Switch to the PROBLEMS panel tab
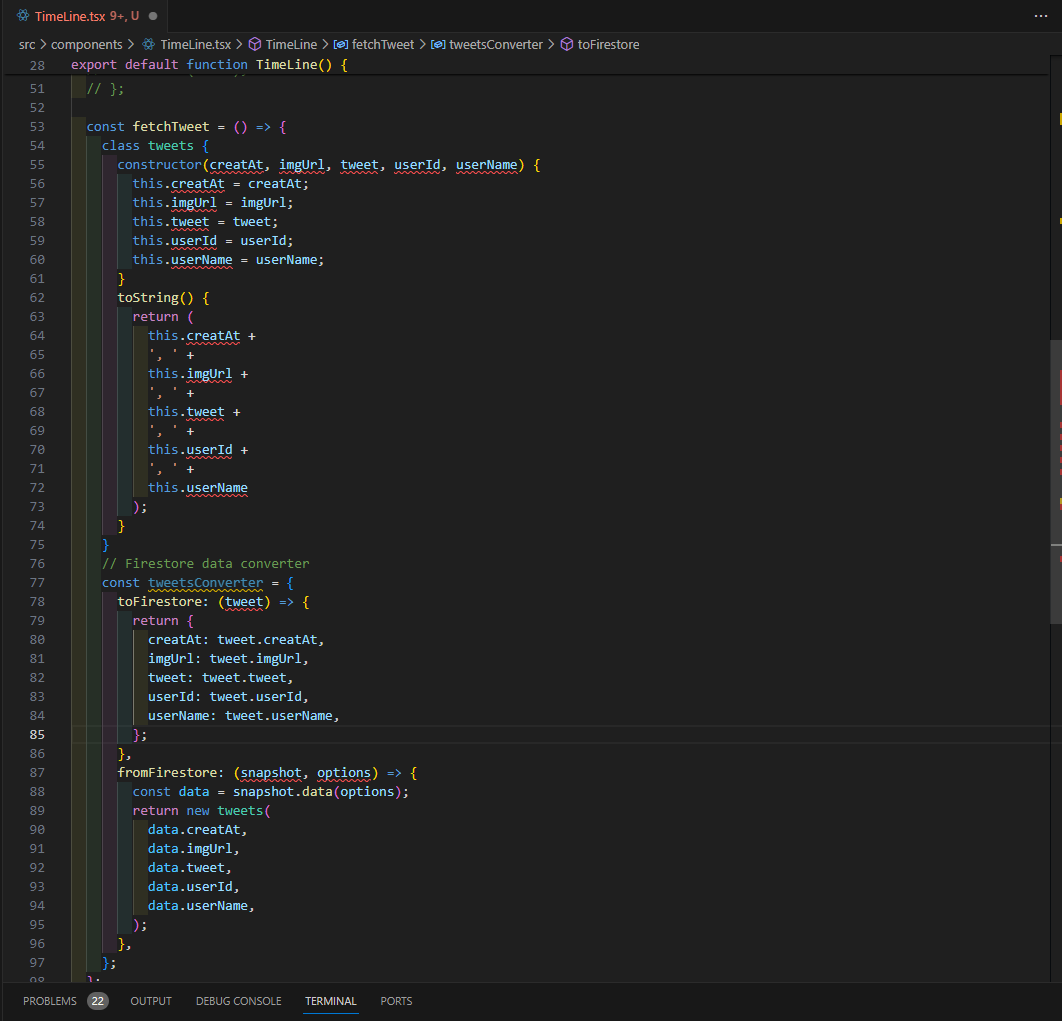Screen dimensions: 1062x1021 (x=50, y=1001)
